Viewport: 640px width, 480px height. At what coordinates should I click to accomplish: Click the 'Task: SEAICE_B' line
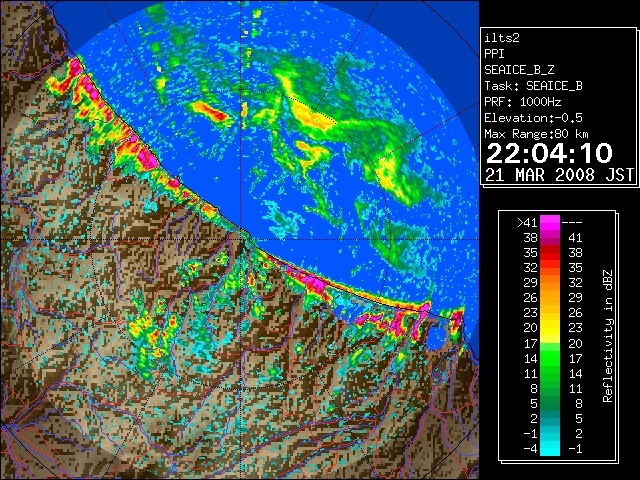[533, 86]
